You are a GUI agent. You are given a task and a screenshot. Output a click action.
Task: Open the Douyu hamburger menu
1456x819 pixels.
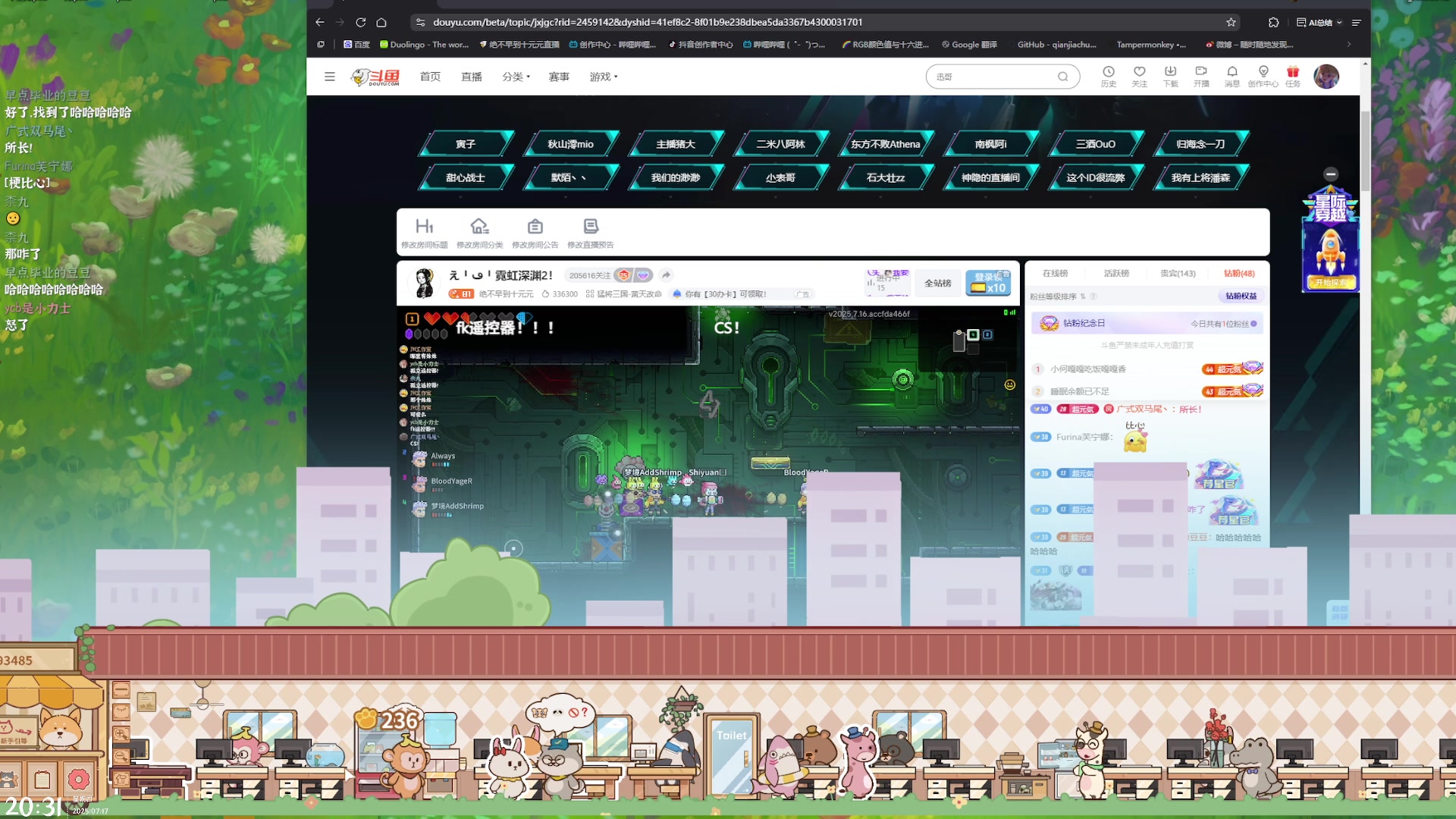329,77
